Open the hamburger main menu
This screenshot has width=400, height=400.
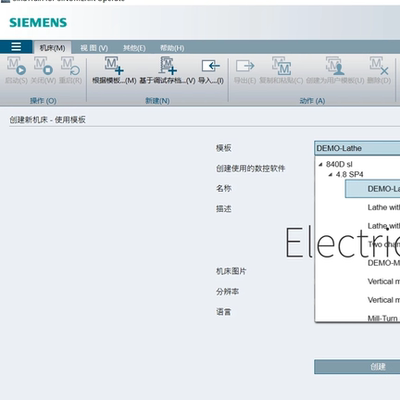(x=16, y=47)
